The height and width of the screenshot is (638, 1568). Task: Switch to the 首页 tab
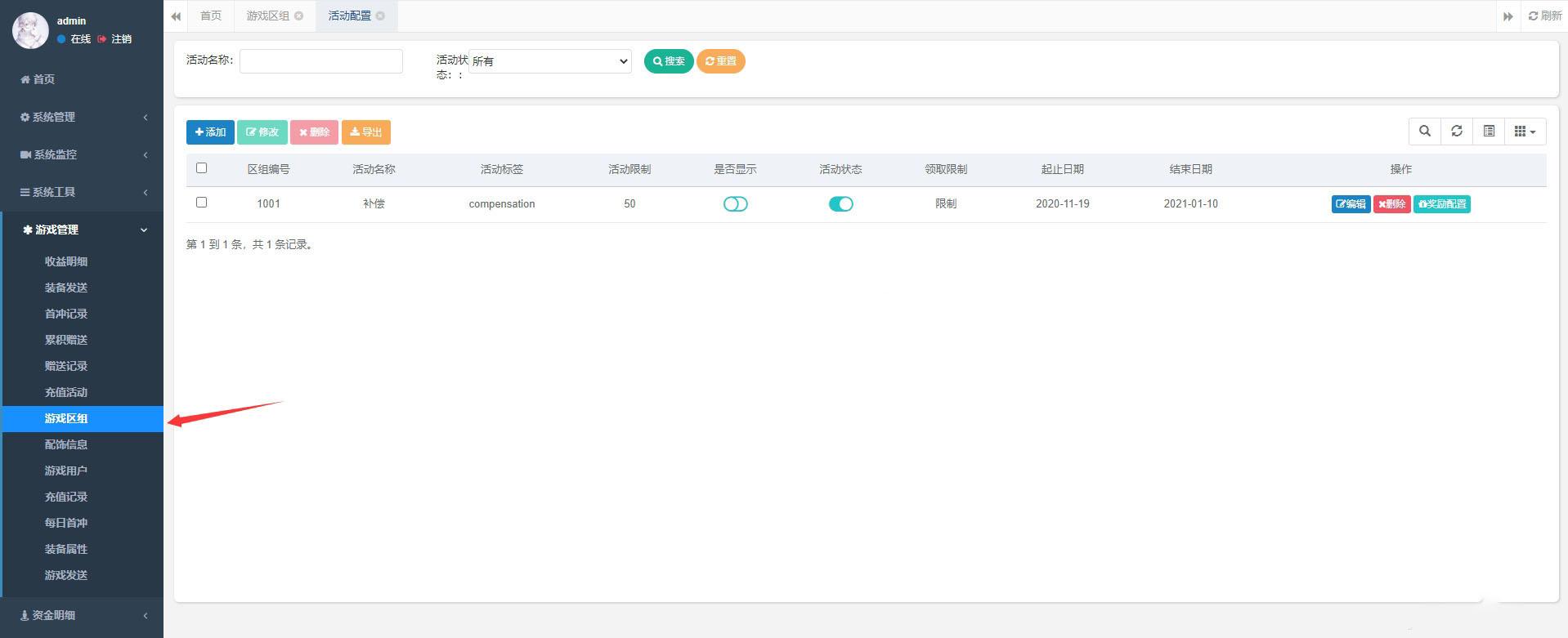pyautogui.click(x=211, y=16)
